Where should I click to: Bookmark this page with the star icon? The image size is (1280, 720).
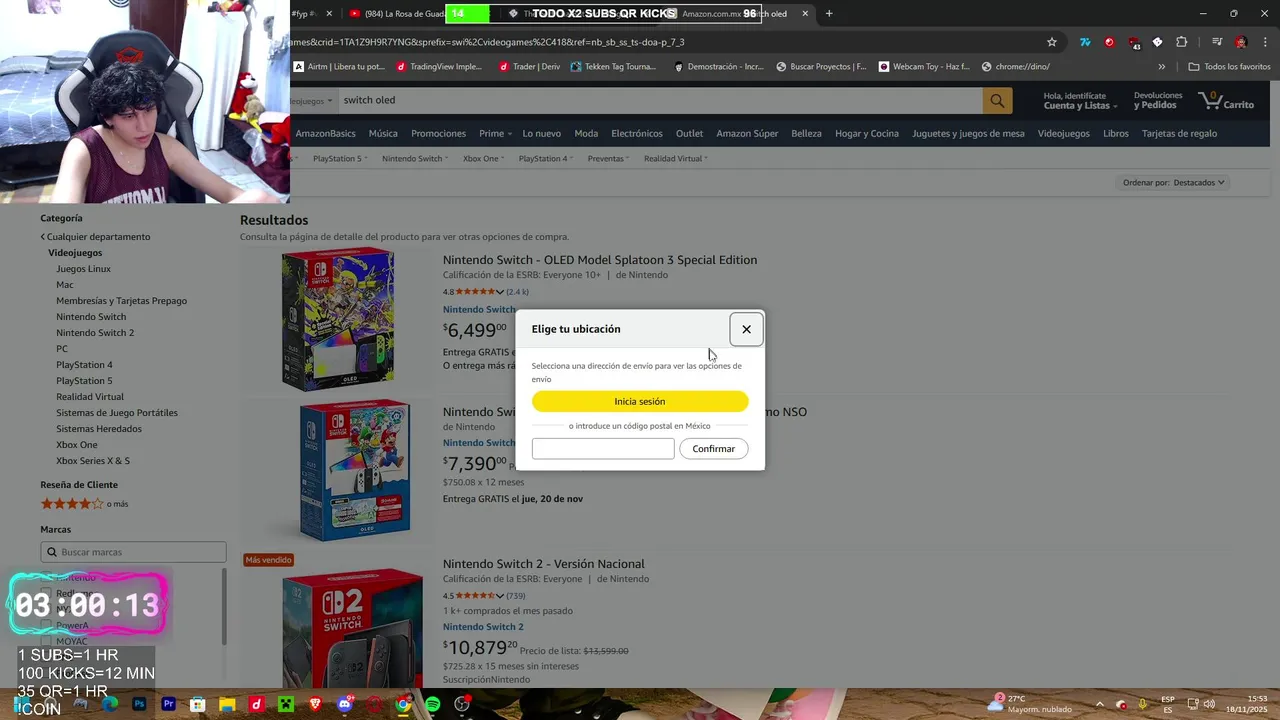pyautogui.click(x=1052, y=42)
